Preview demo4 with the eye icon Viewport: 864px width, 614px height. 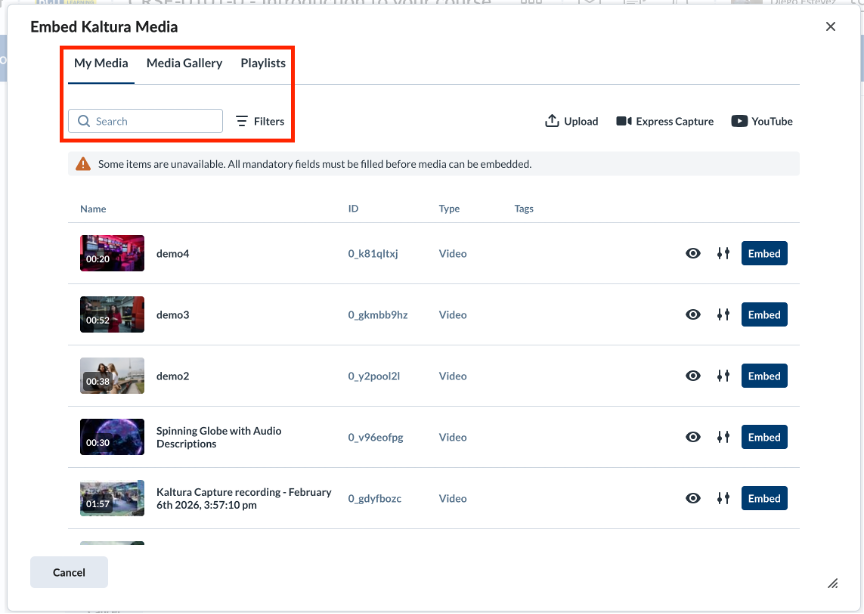[693, 254]
